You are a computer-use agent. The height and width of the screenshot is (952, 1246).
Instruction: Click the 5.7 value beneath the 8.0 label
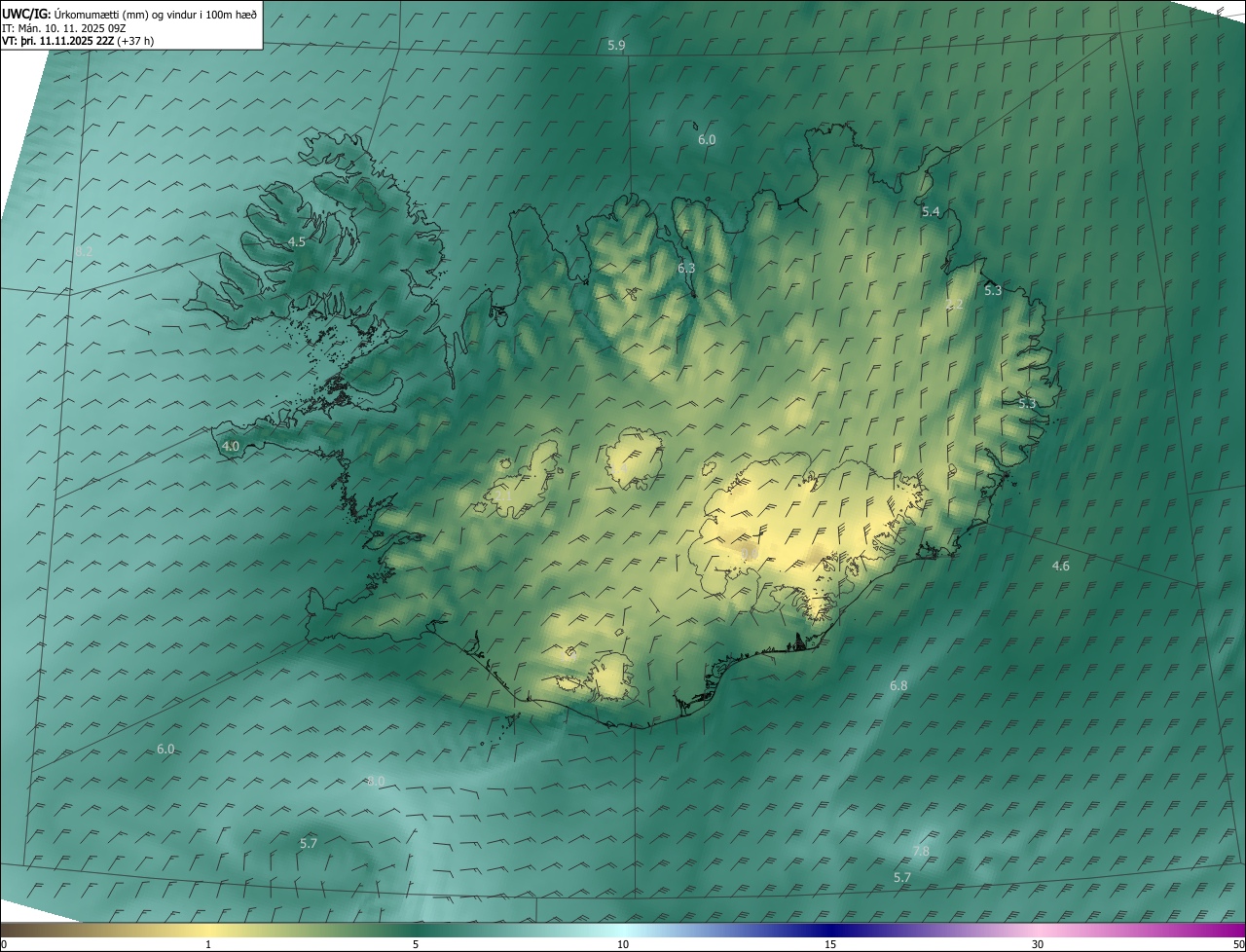click(309, 843)
